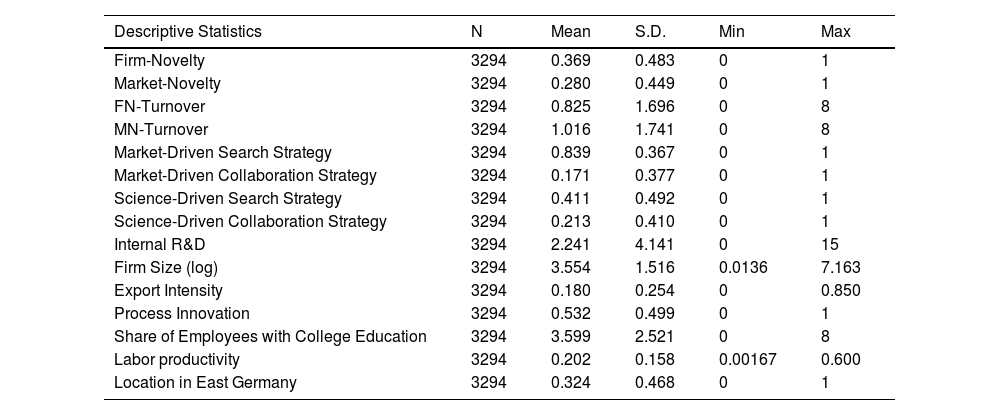Click the Mean column header
1000x415 pixels.
pyautogui.click(x=571, y=32)
